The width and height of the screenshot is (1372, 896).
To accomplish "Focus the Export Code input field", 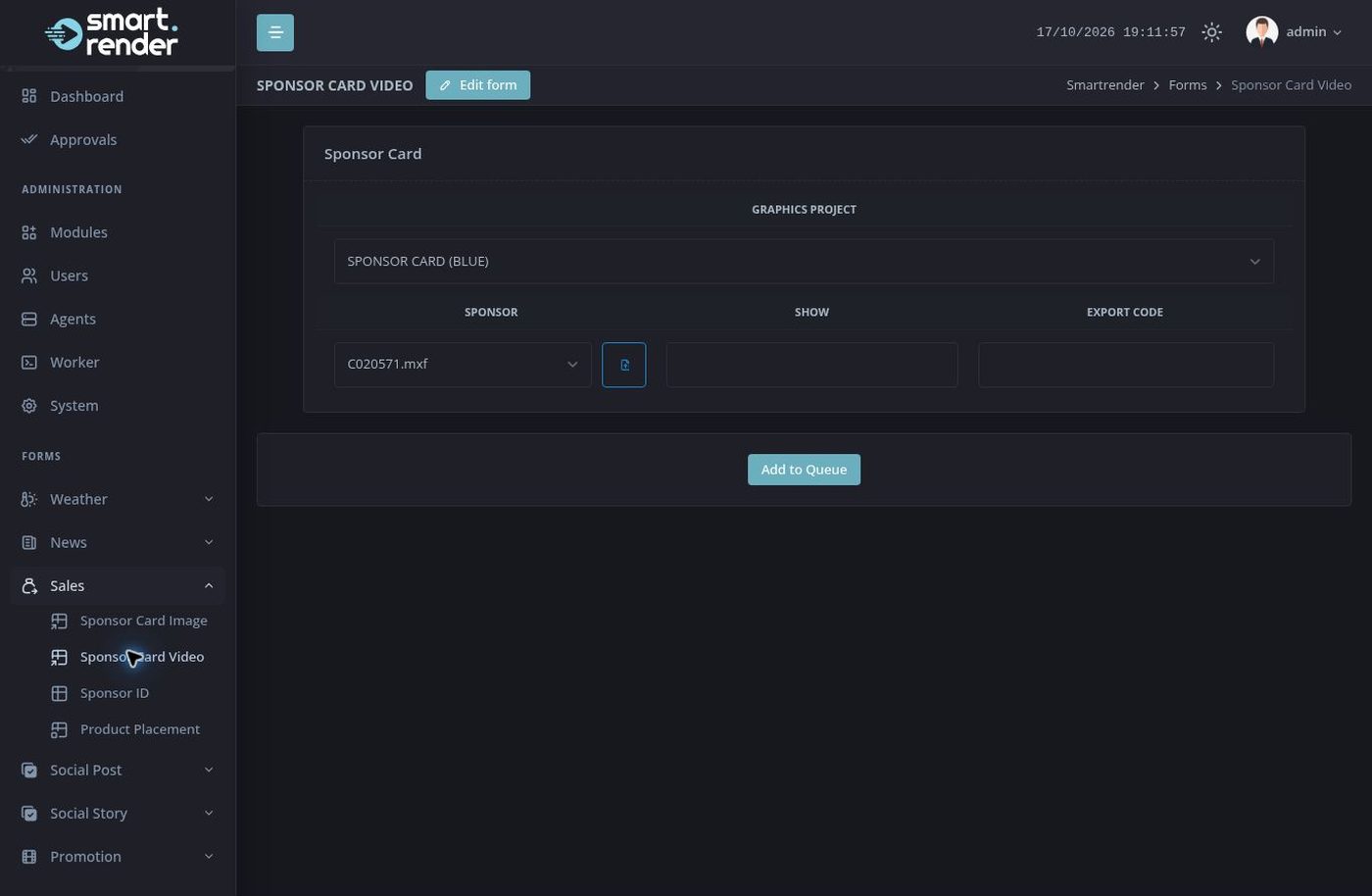I will point(1126,365).
